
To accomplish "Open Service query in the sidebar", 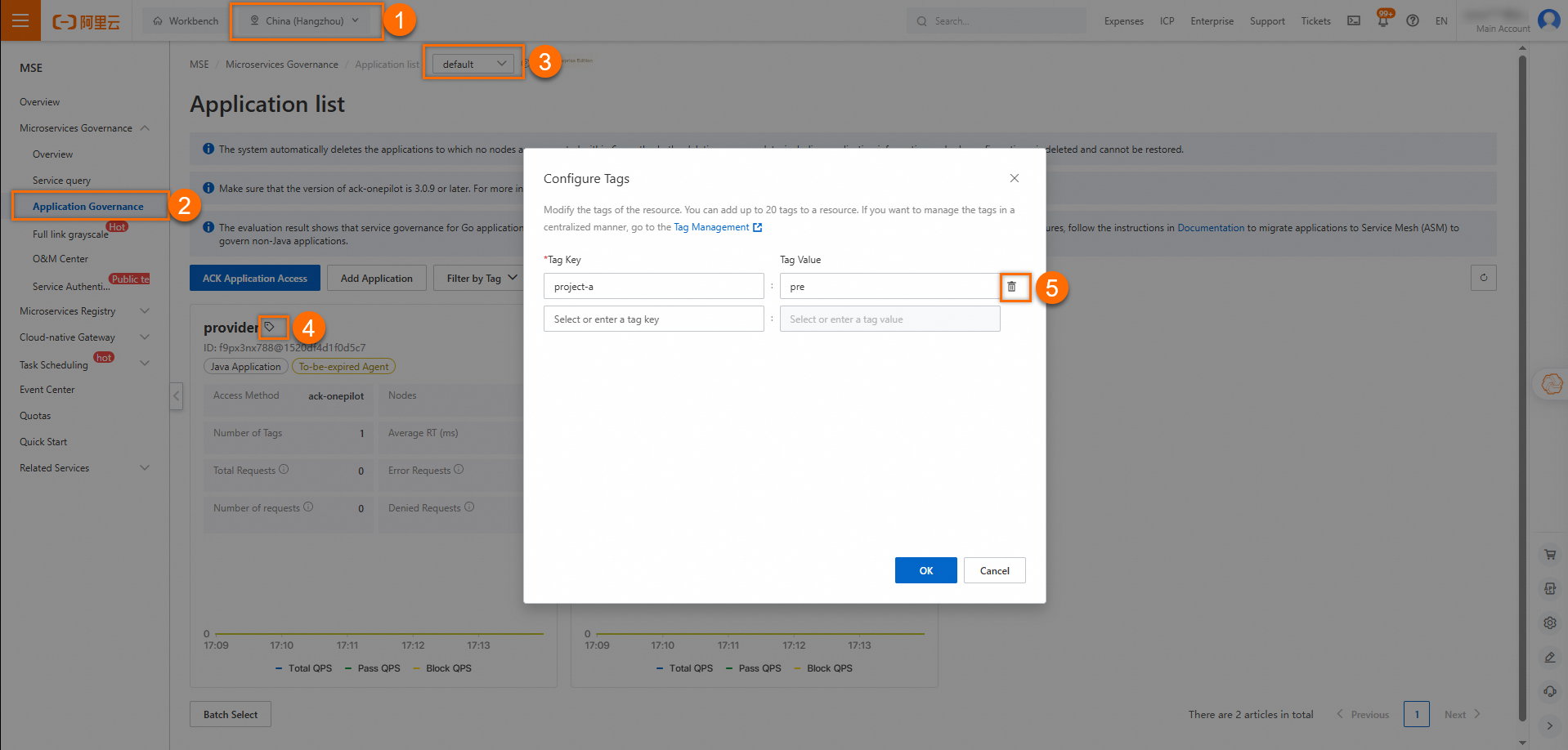I will point(62,181).
